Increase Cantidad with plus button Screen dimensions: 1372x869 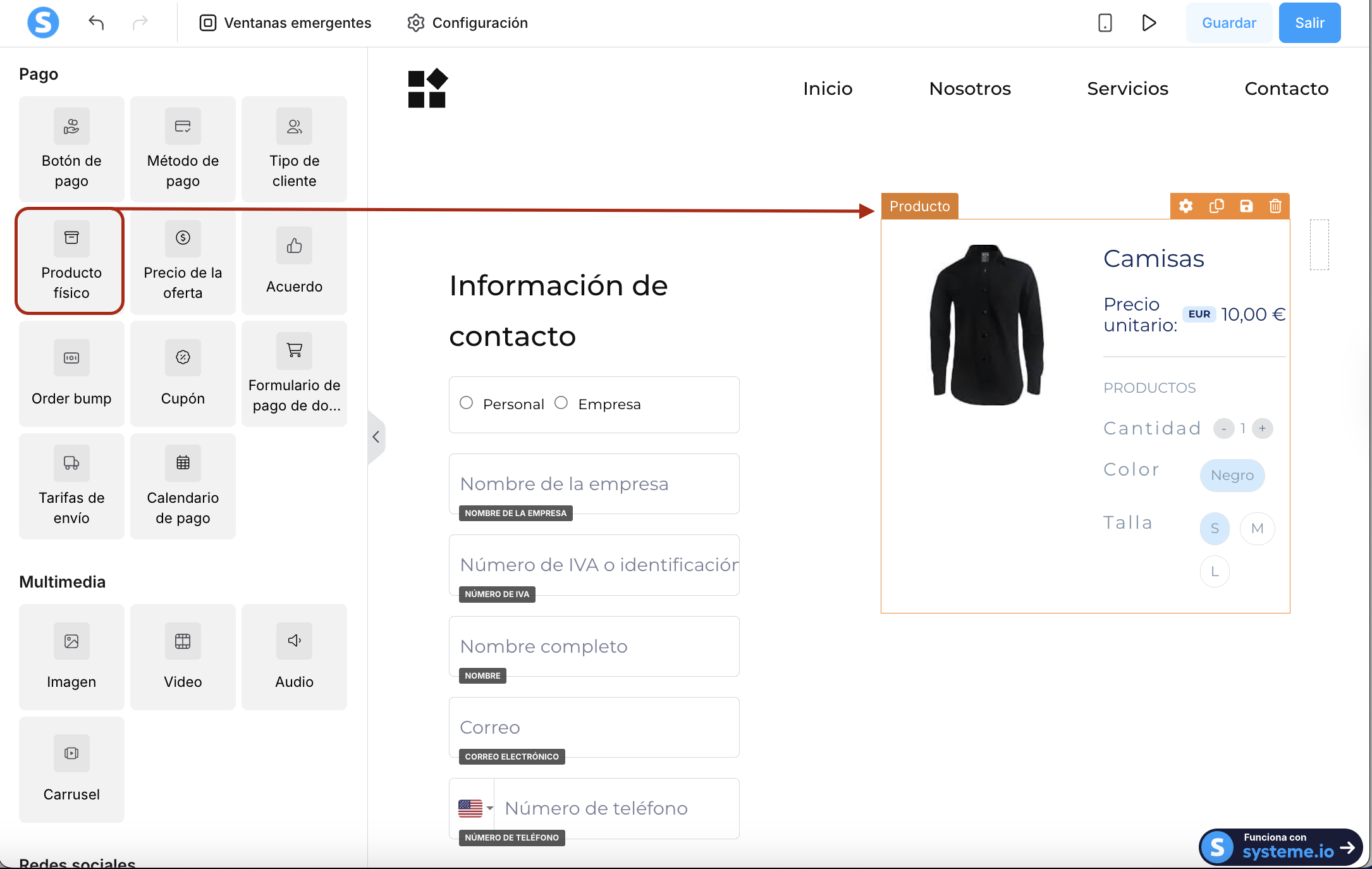(x=1263, y=428)
